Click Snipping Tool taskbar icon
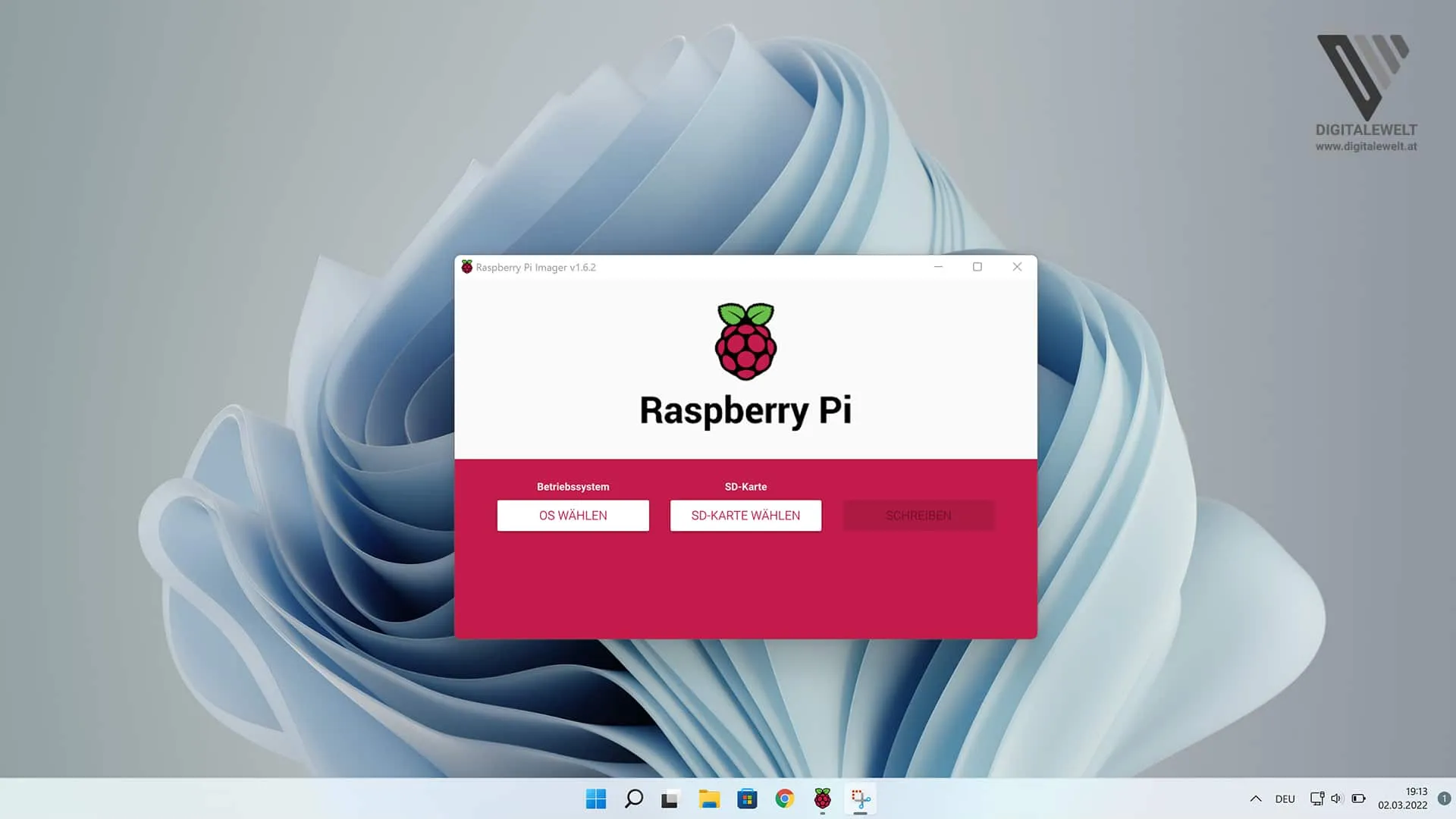 pos(860,799)
